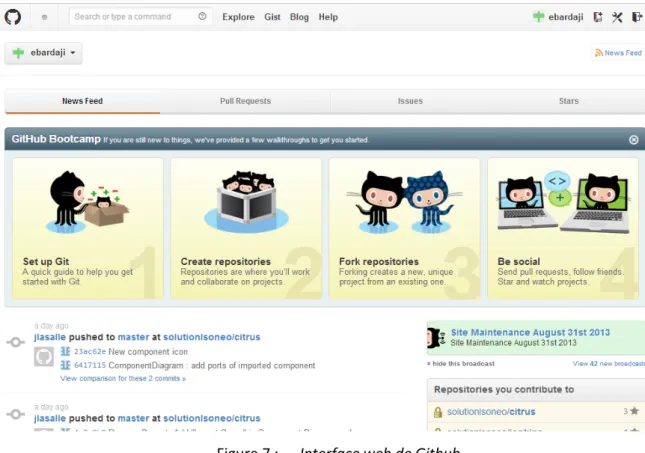Image resolution: width=645 pixels, height=453 pixels.
Task: Open the Be social guide title
Action: pos(519,262)
